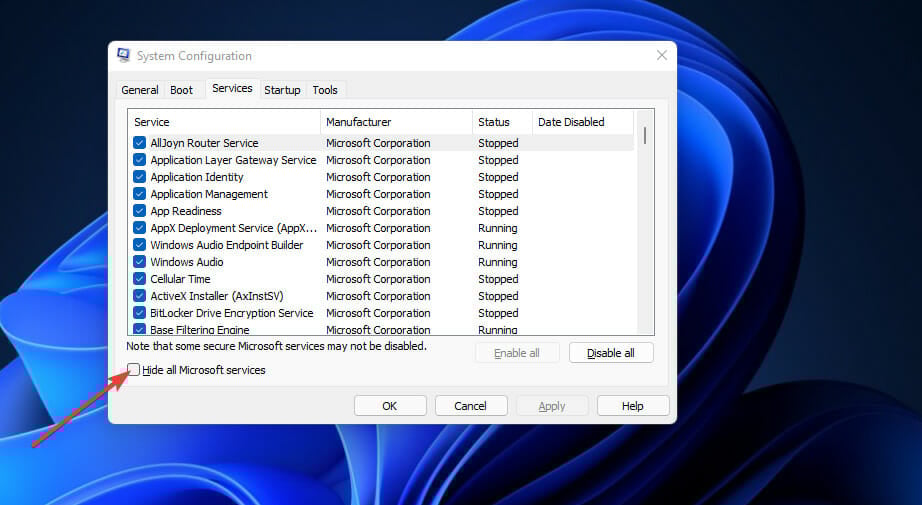Screen dimensions: 922x505
Task: Open the Boot tab
Action: click(181, 90)
